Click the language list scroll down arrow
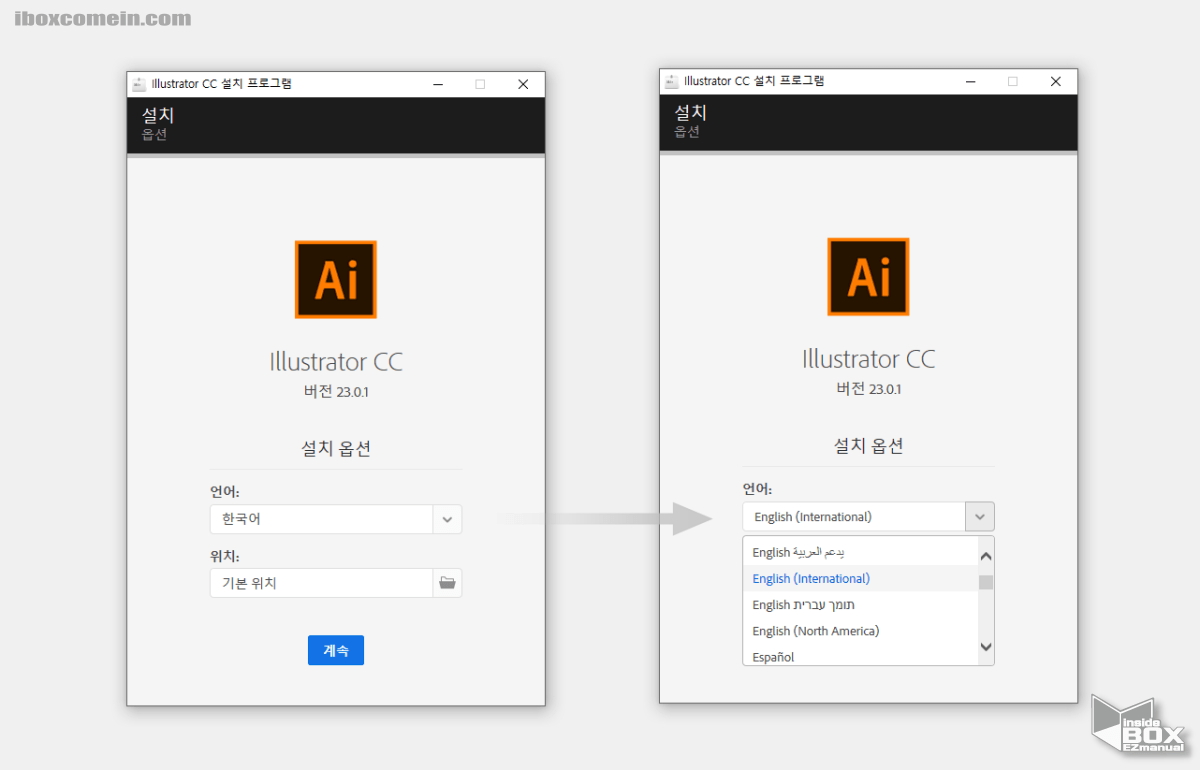The image size is (1200, 770). (x=986, y=647)
